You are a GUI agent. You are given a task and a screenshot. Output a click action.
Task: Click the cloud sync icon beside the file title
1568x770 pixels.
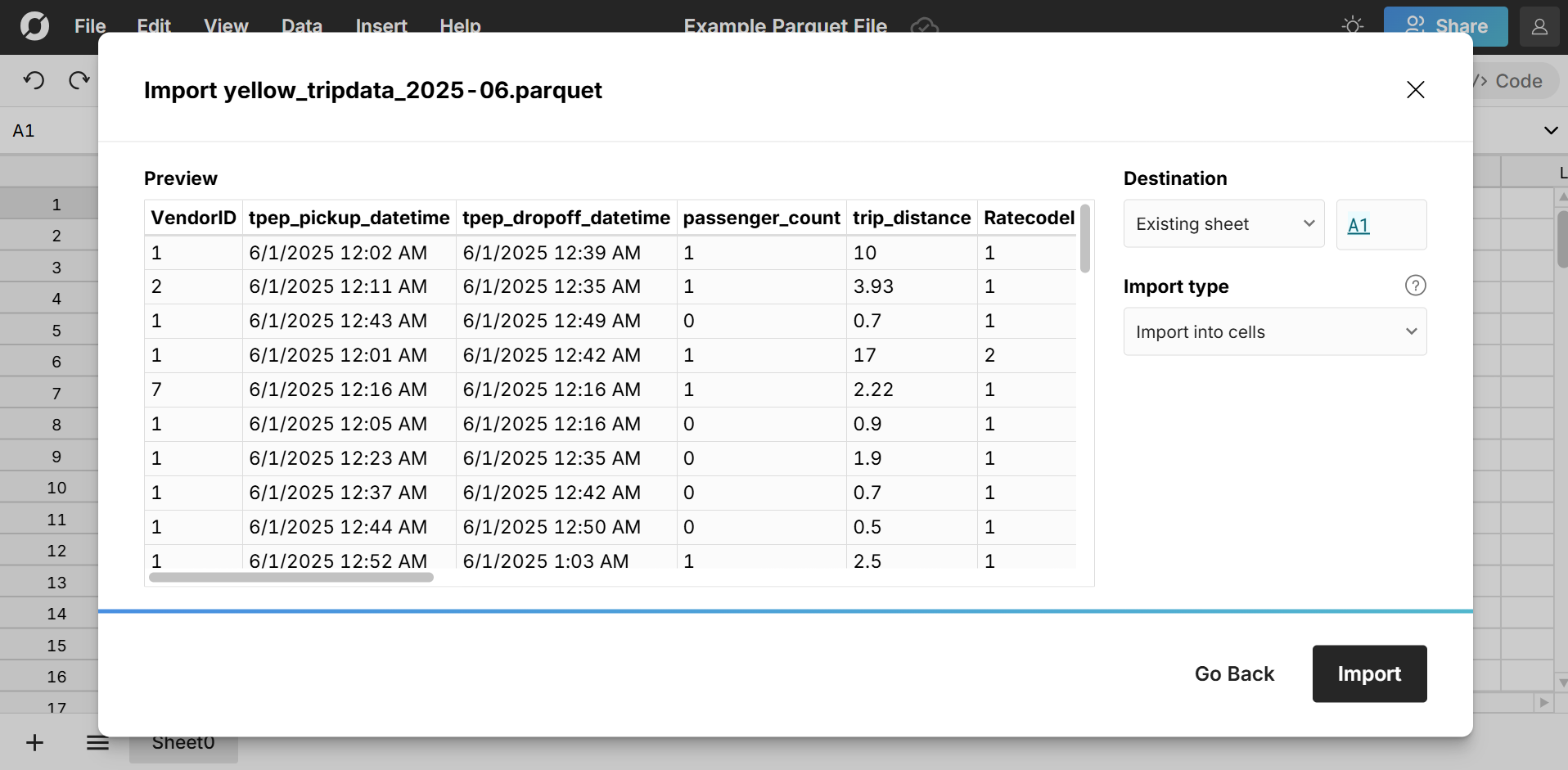923,26
